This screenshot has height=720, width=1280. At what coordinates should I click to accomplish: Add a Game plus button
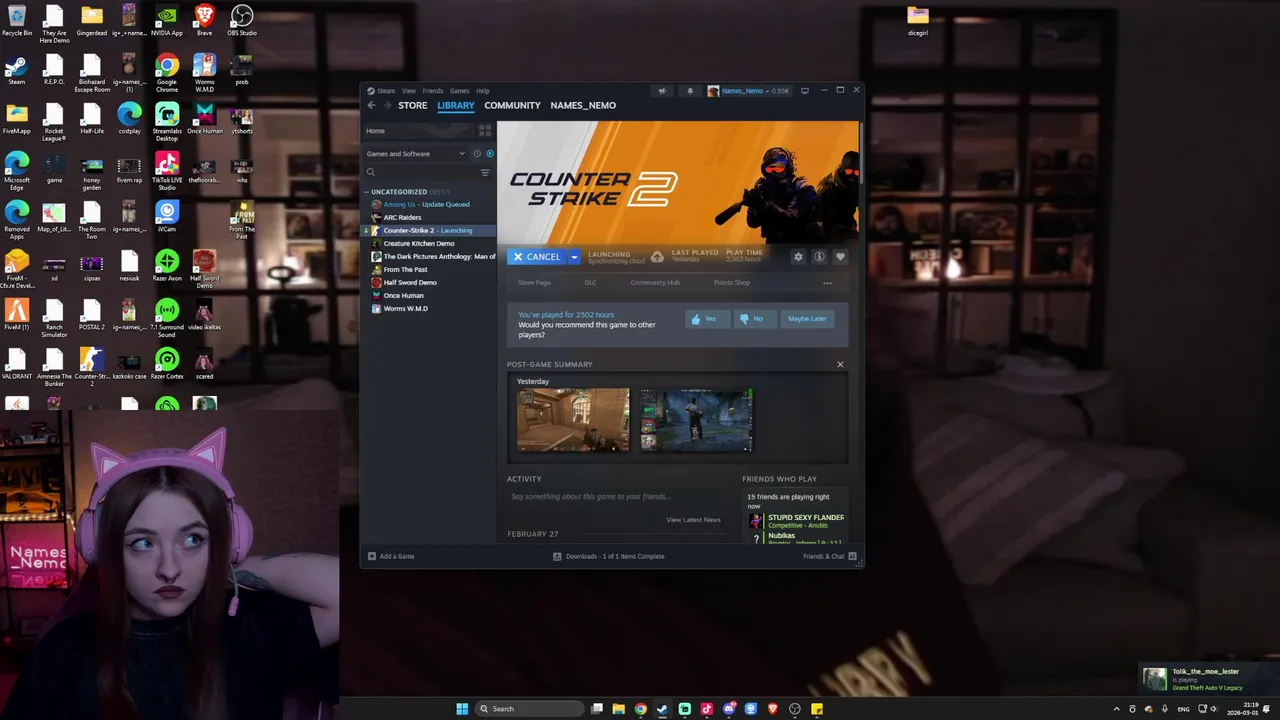(391, 556)
